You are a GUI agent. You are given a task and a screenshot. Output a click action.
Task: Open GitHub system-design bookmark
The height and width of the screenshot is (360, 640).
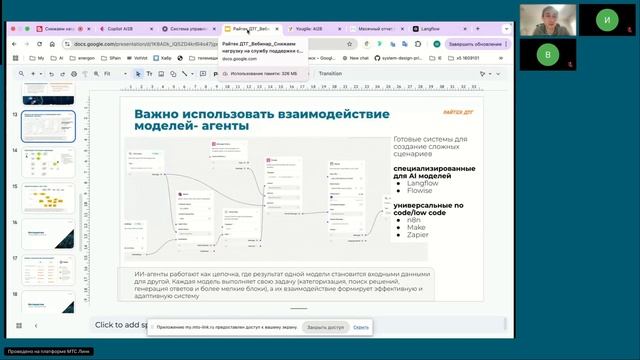(398, 58)
